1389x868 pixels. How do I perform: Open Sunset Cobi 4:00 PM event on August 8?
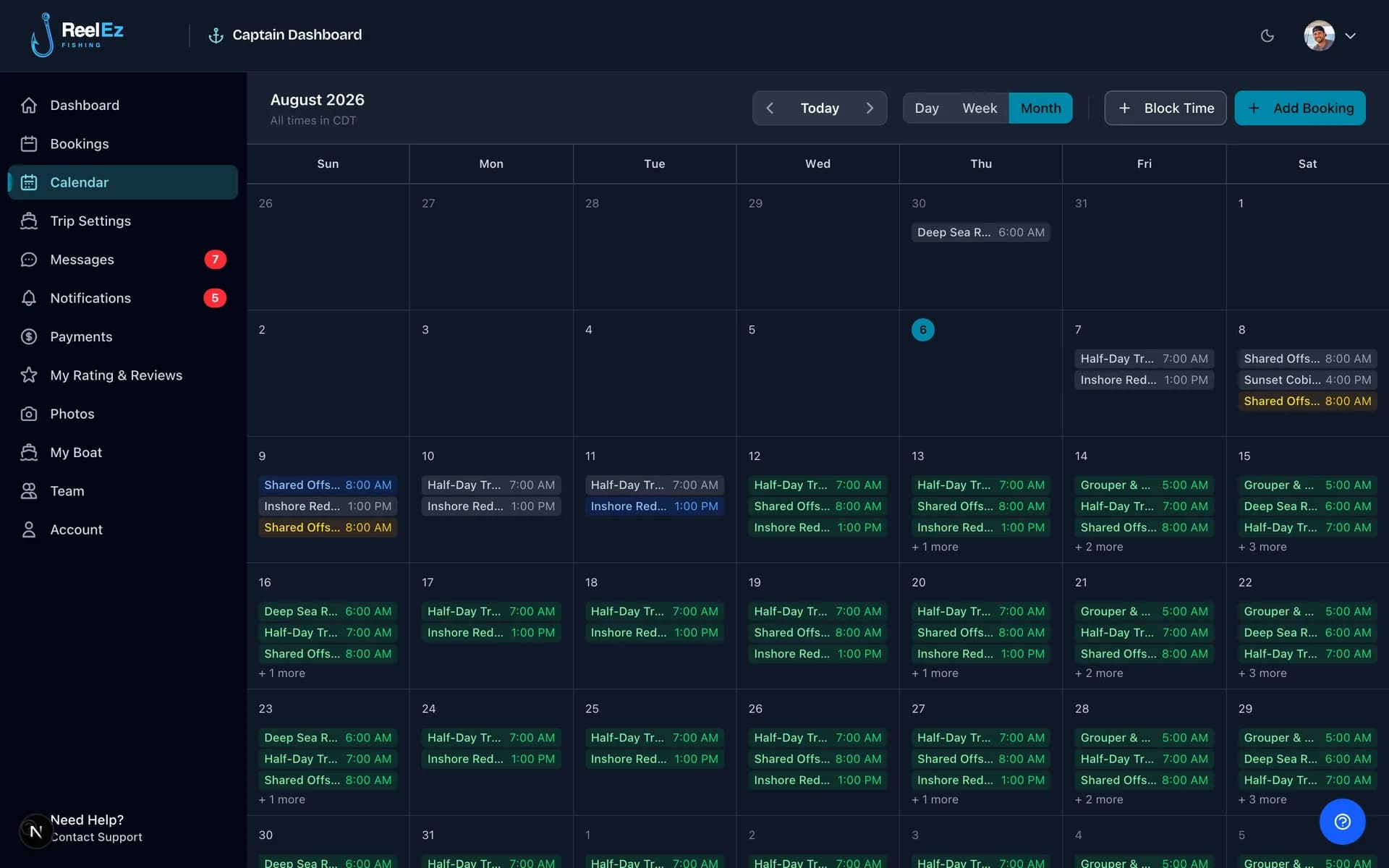[1307, 380]
